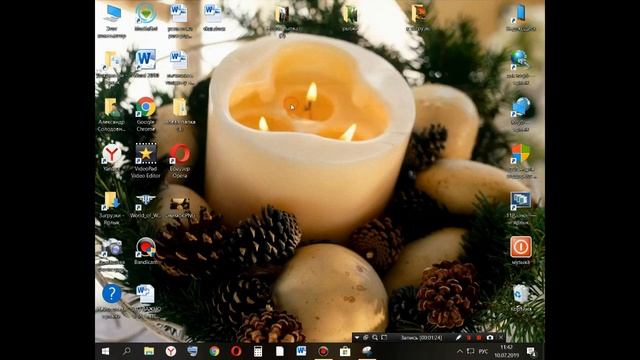Screen dimensions: 640x360
Task: Open the Bandicam desktop shortcut
Action: coord(146,251)
